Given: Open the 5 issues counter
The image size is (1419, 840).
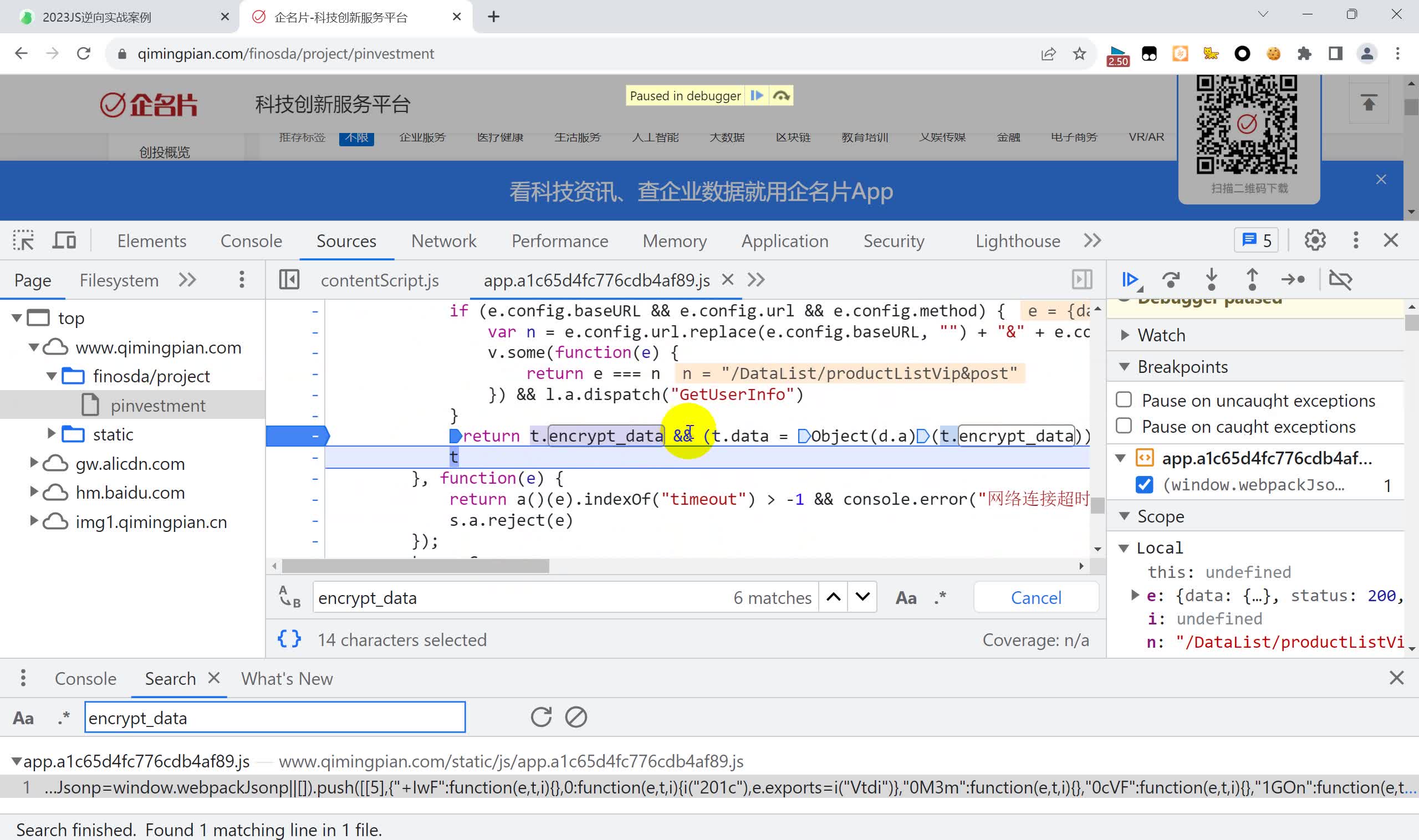Looking at the screenshot, I should [x=1257, y=240].
